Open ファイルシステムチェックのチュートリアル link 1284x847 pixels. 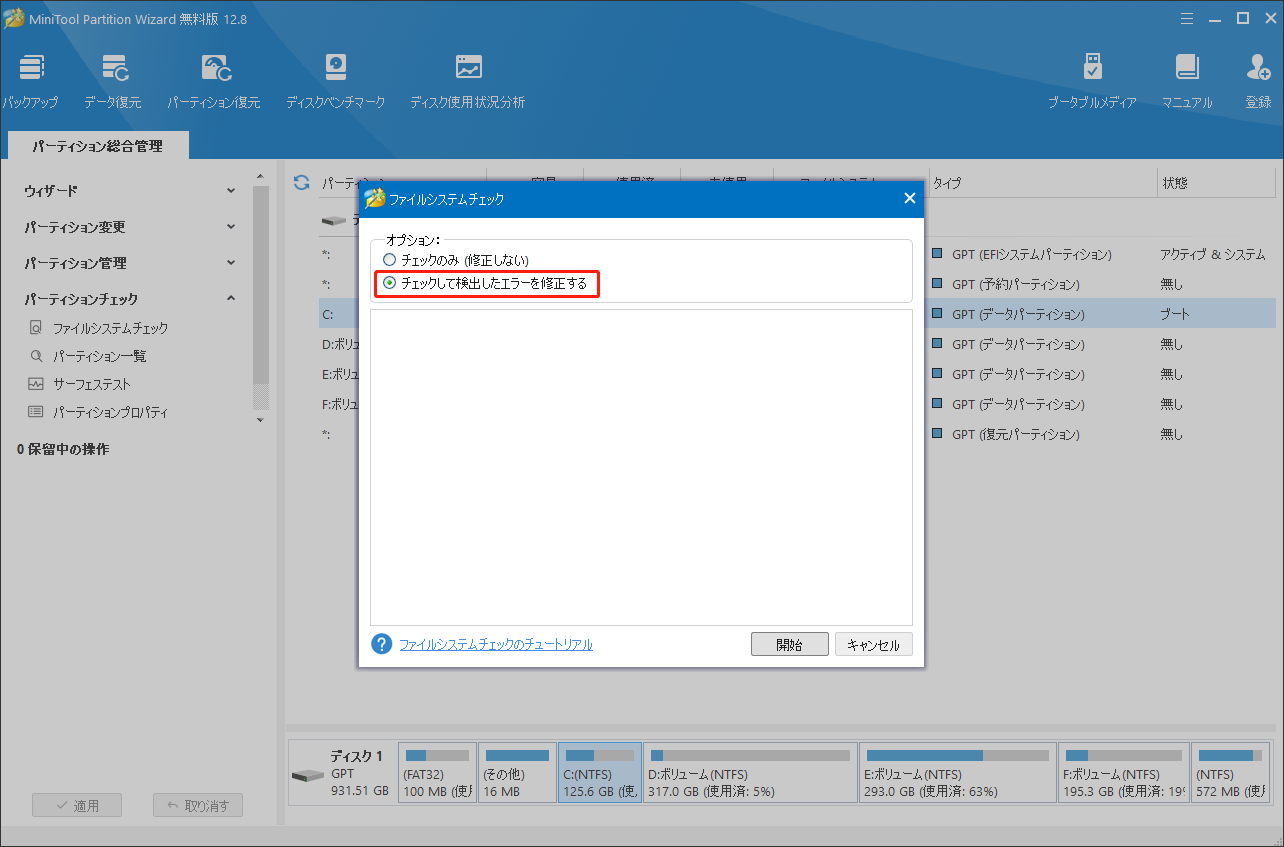click(496, 645)
